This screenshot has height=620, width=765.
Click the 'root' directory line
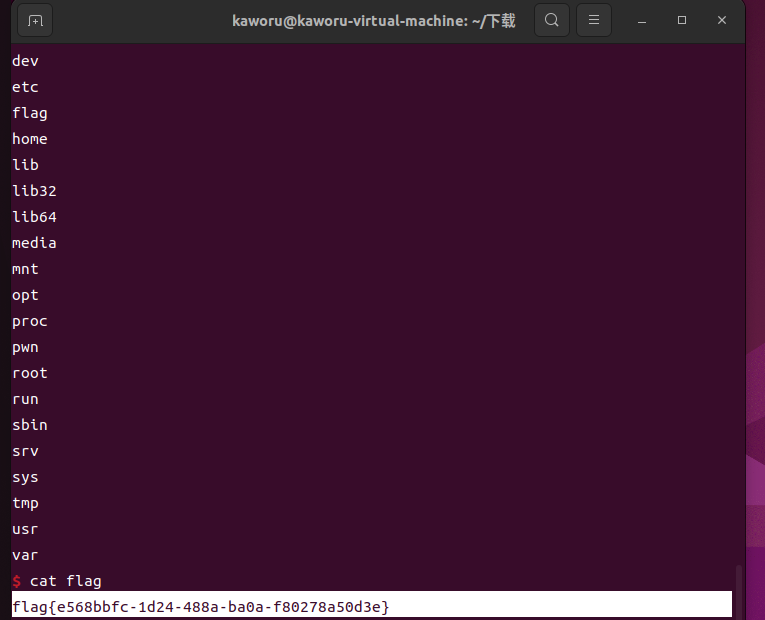tap(30, 373)
